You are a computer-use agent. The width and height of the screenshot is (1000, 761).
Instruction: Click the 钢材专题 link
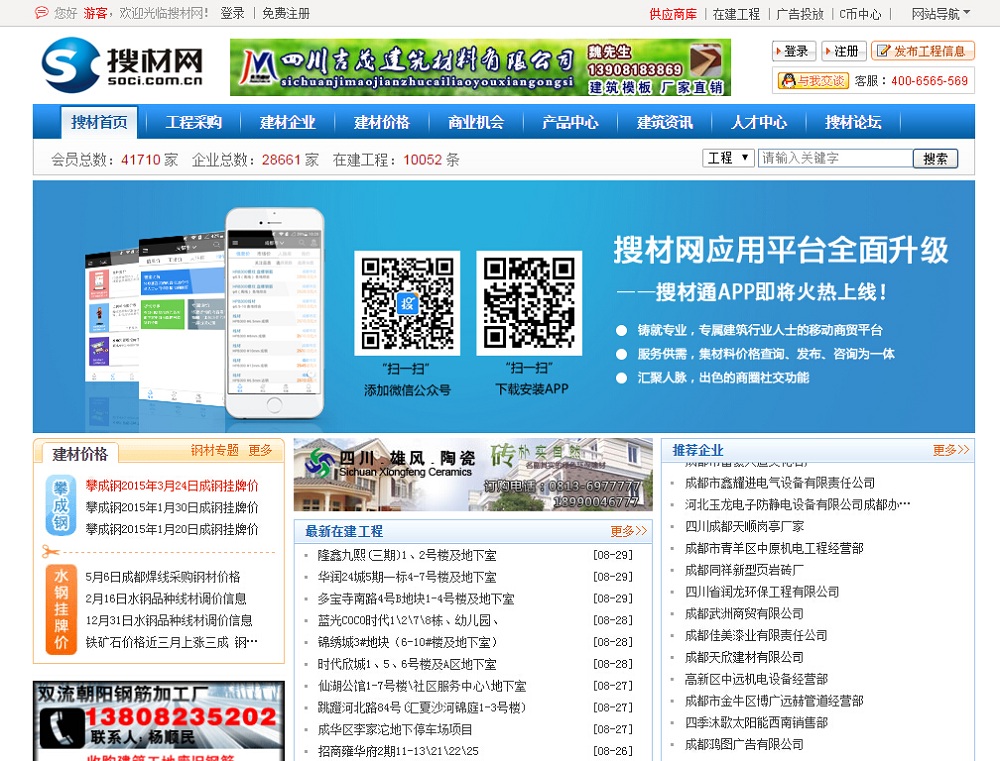pos(214,450)
